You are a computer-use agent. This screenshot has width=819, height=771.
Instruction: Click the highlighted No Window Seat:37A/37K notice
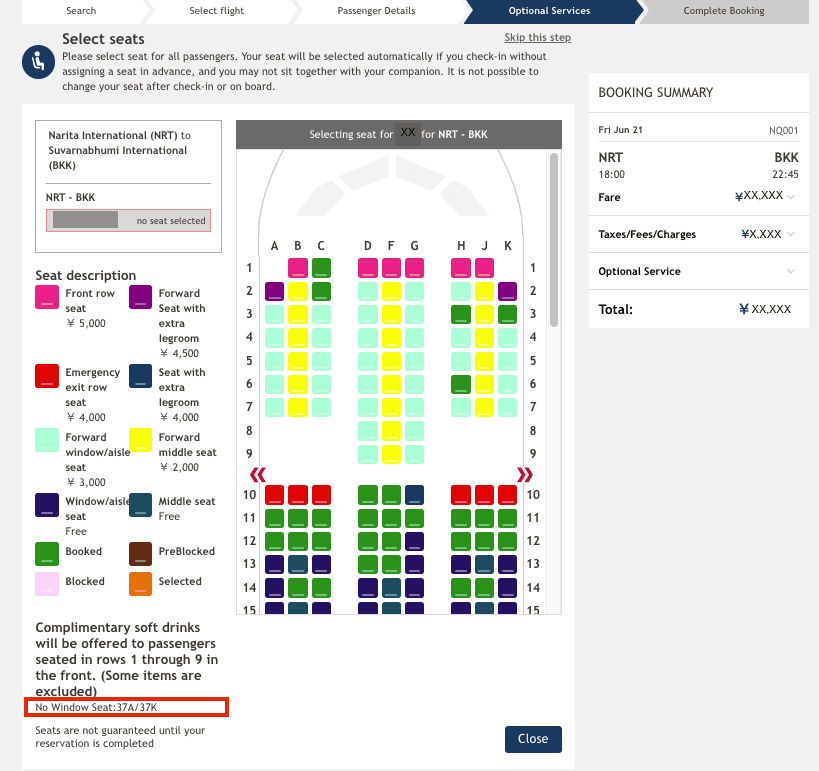[127, 706]
